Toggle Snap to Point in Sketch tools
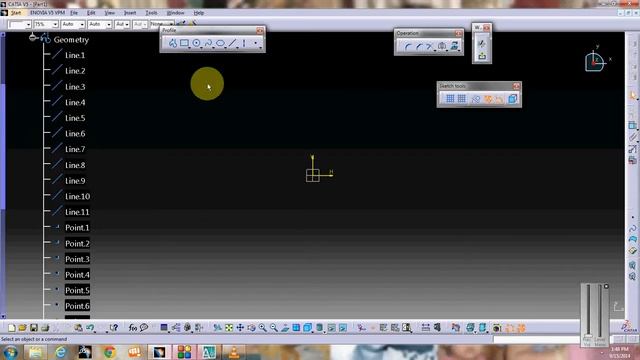The width and height of the screenshot is (640, 360). pyautogui.click(x=462, y=99)
